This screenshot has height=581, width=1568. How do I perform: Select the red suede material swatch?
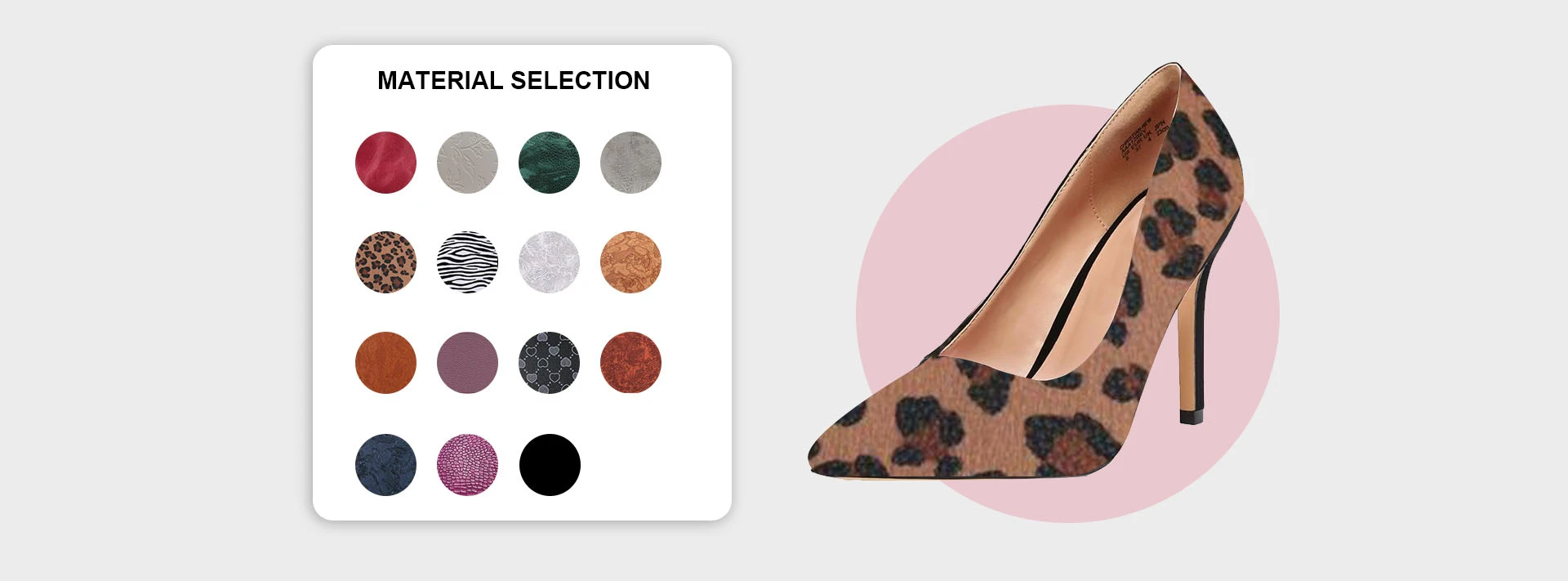(385, 163)
